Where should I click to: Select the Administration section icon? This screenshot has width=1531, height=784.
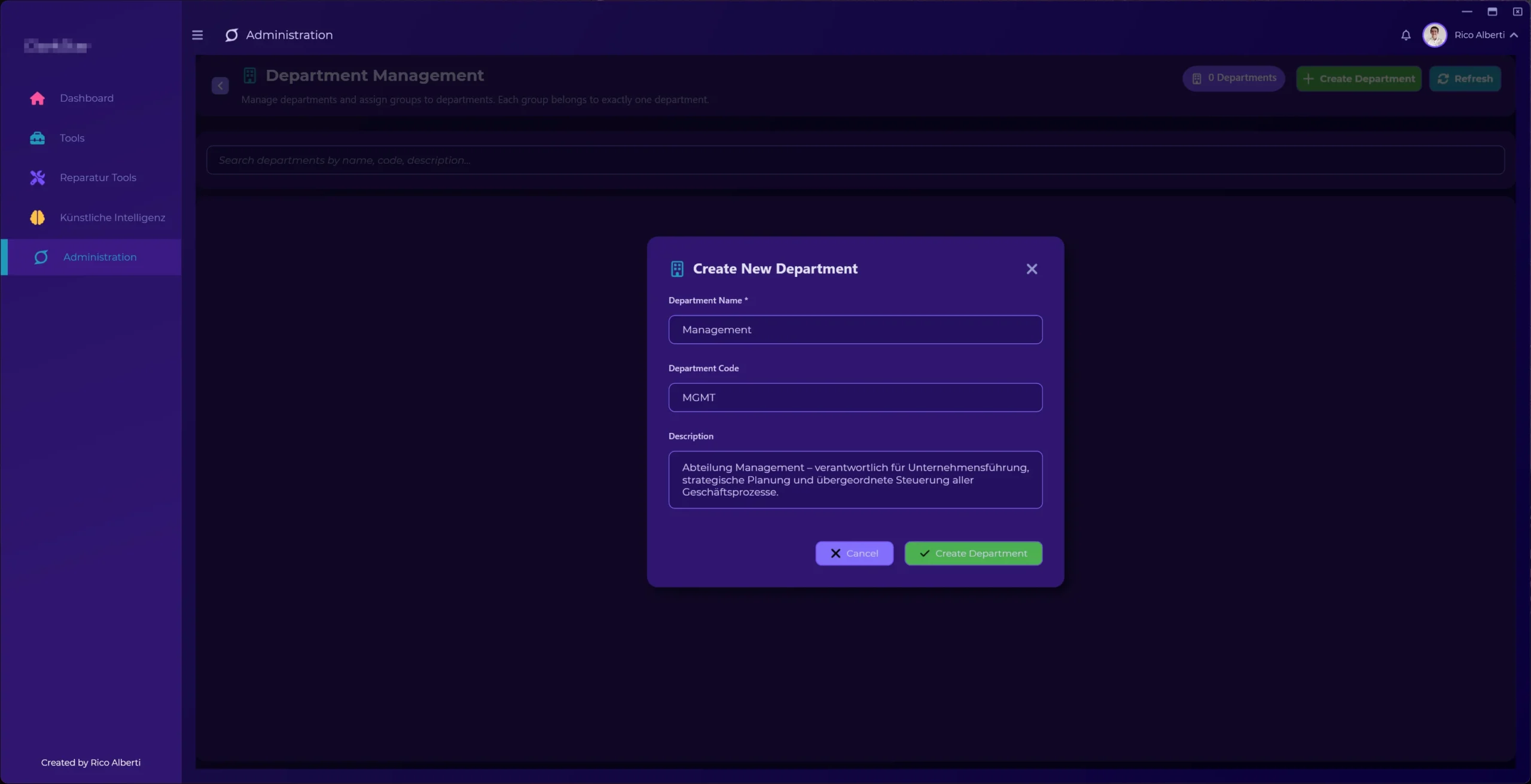[41, 257]
